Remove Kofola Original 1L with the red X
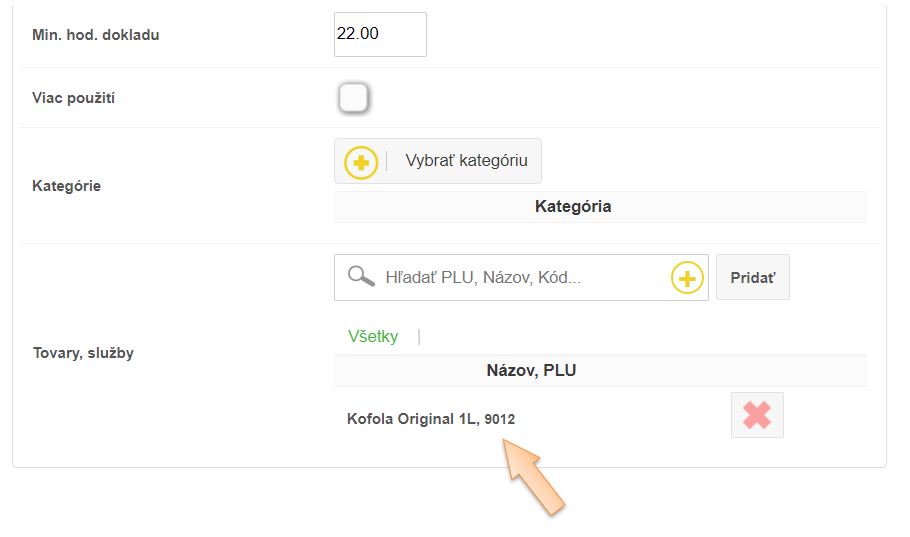This screenshot has height=537, width=910. pyautogui.click(x=757, y=415)
